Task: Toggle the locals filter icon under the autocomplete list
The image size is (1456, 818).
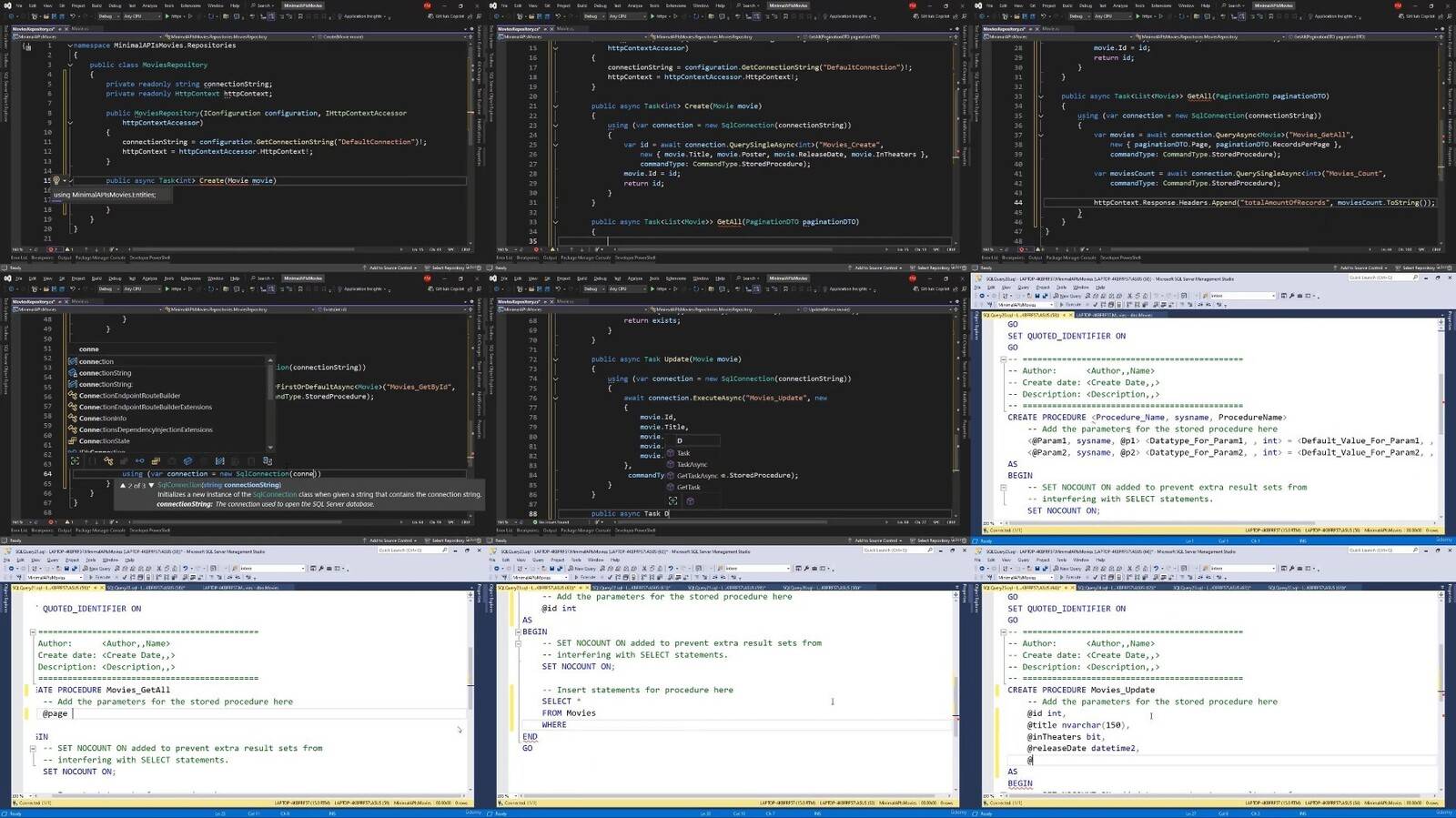Action: [x=219, y=461]
